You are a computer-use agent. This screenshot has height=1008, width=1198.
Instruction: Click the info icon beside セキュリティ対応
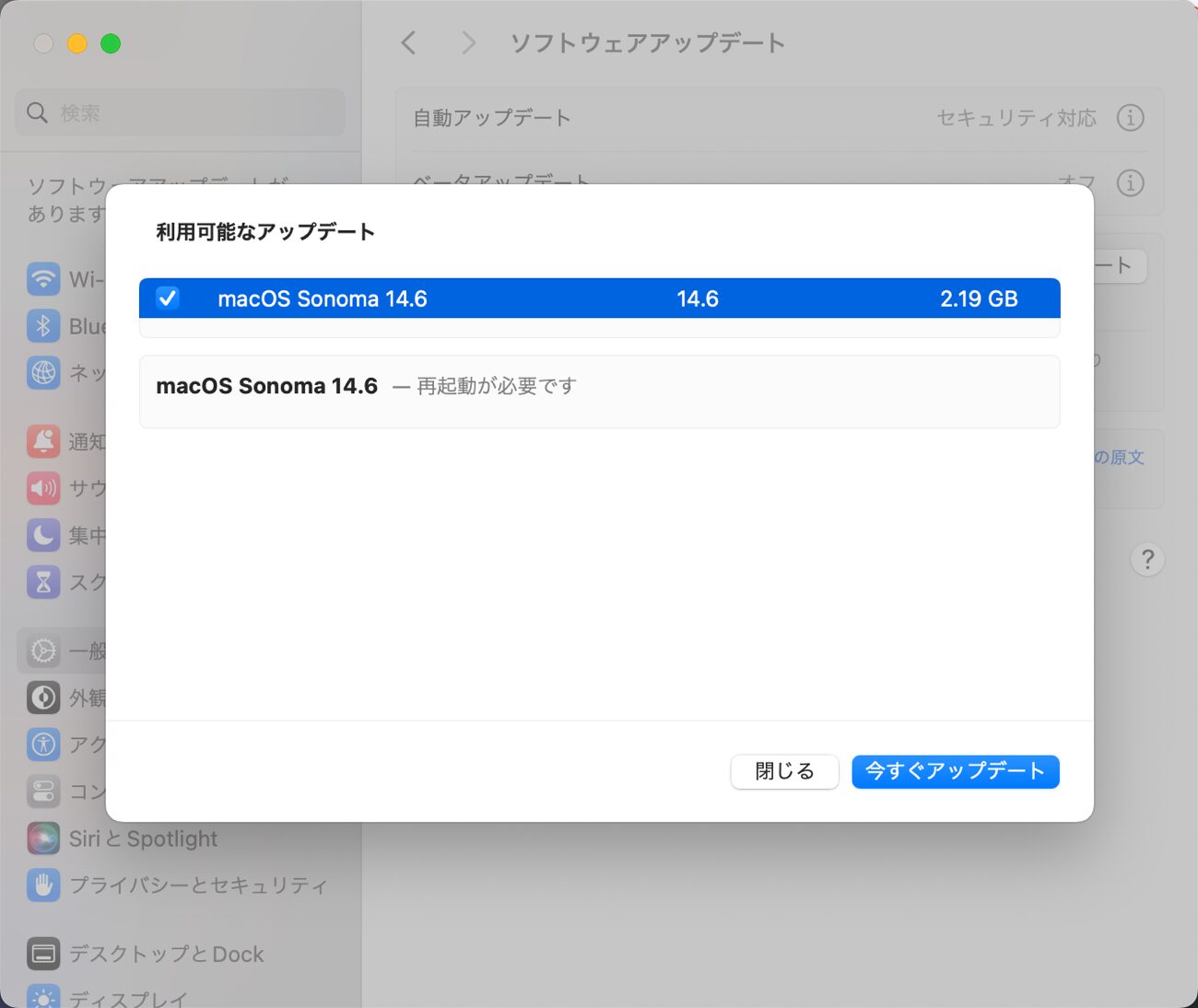(1131, 118)
